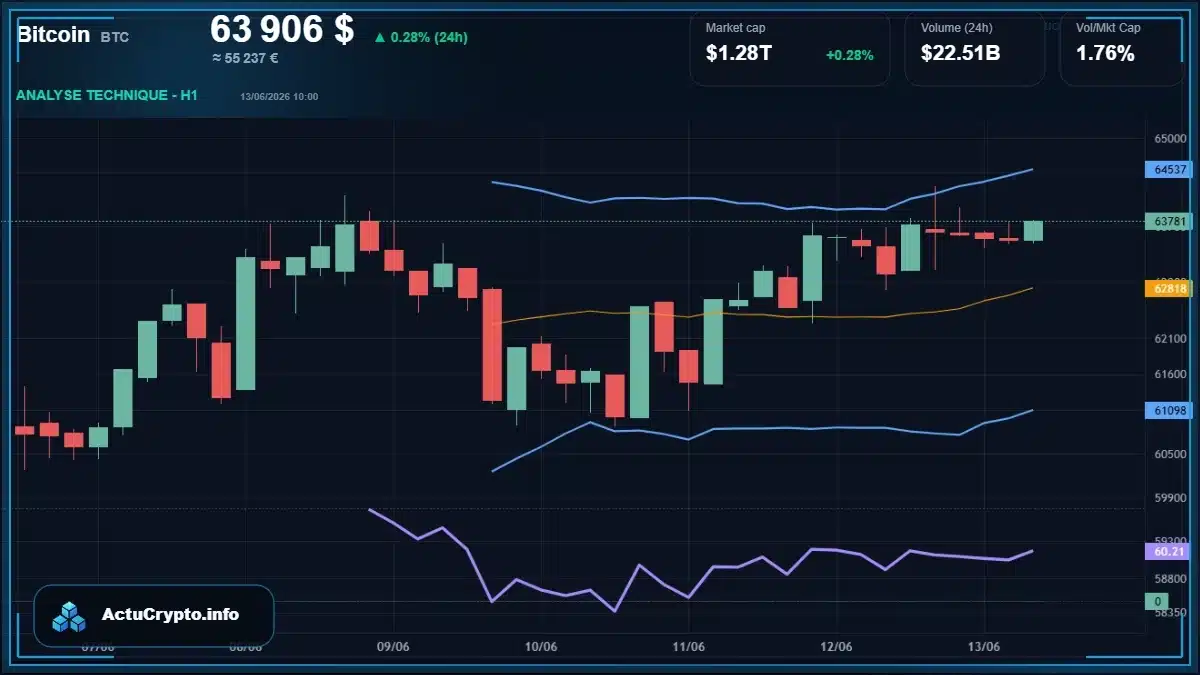Viewport: 1200px width, 675px height.
Task: Click the 60500 price axis label
Action: [1170, 454]
